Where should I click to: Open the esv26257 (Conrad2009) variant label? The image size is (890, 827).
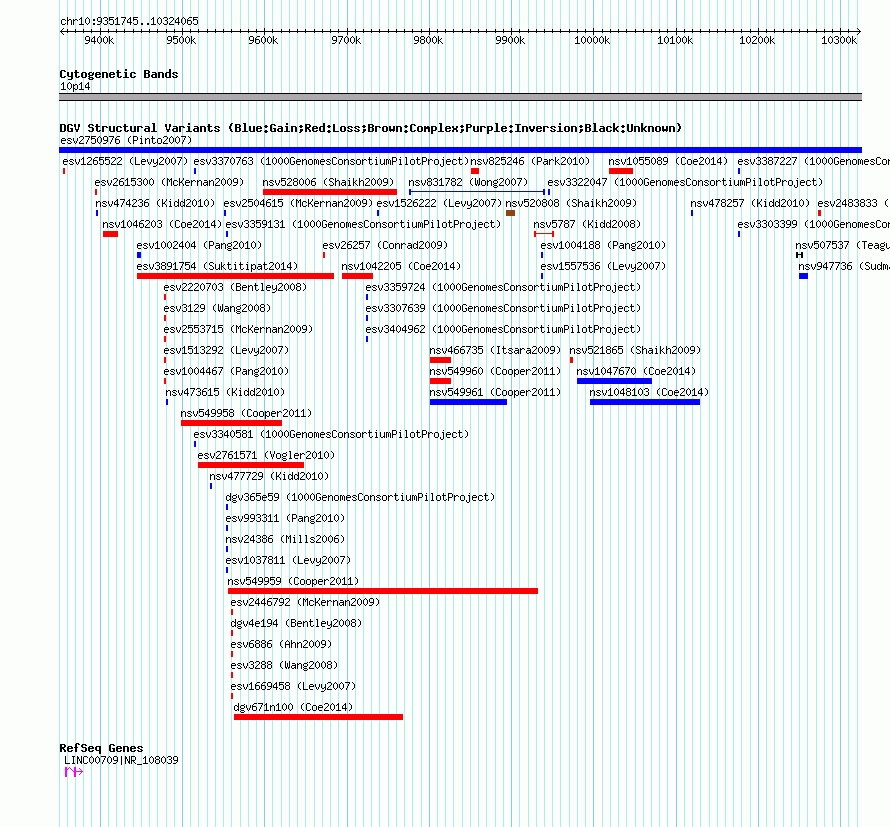click(385, 245)
